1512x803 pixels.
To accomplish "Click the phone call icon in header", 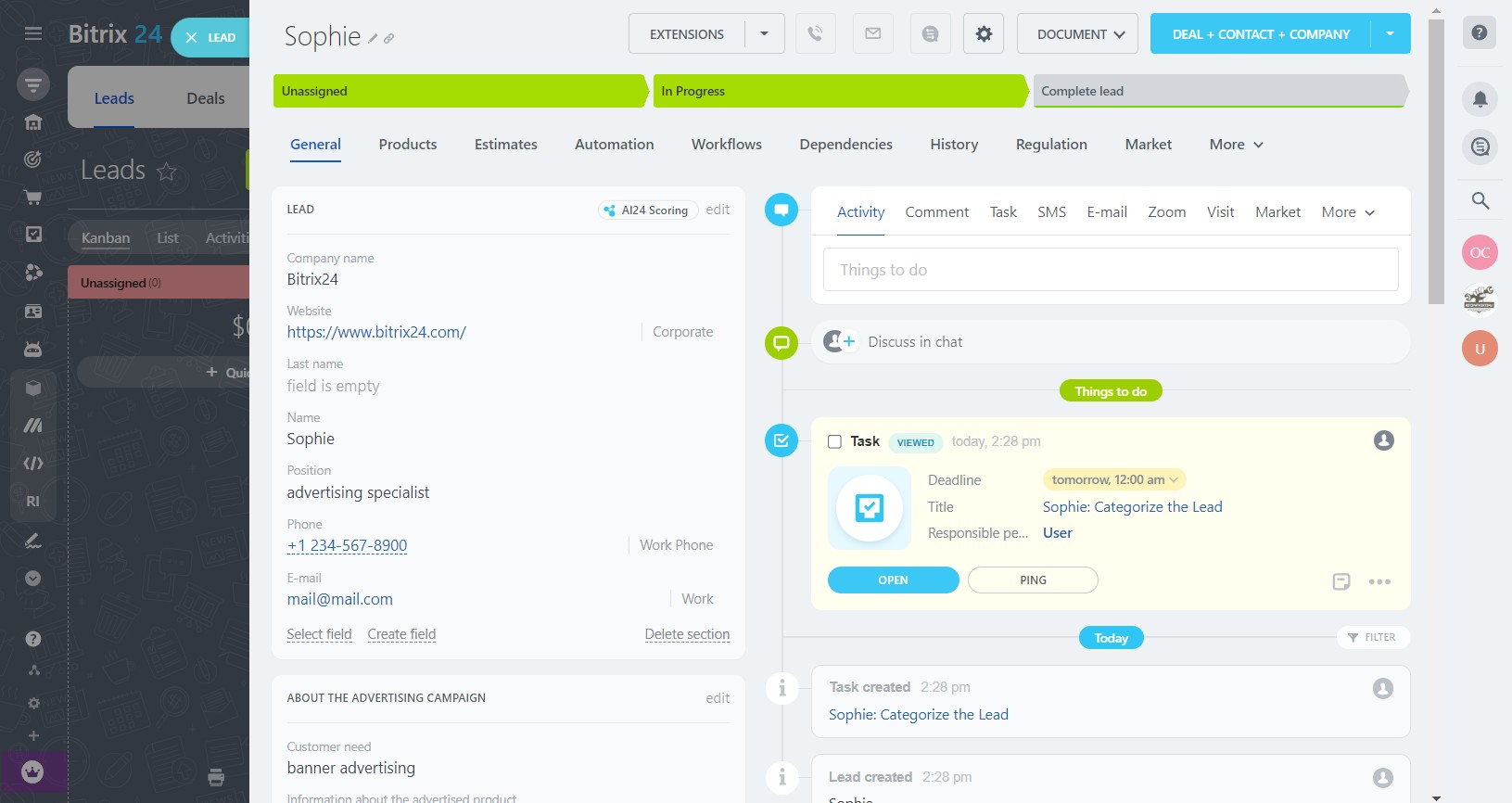I will [x=815, y=34].
